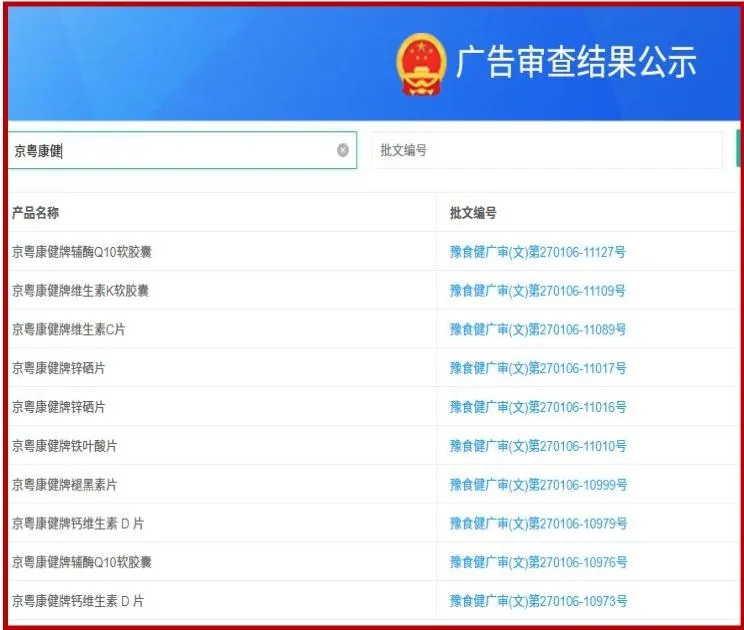Open approval link ending 10979号
The height and width of the screenshot is (630, 744).
539,523
